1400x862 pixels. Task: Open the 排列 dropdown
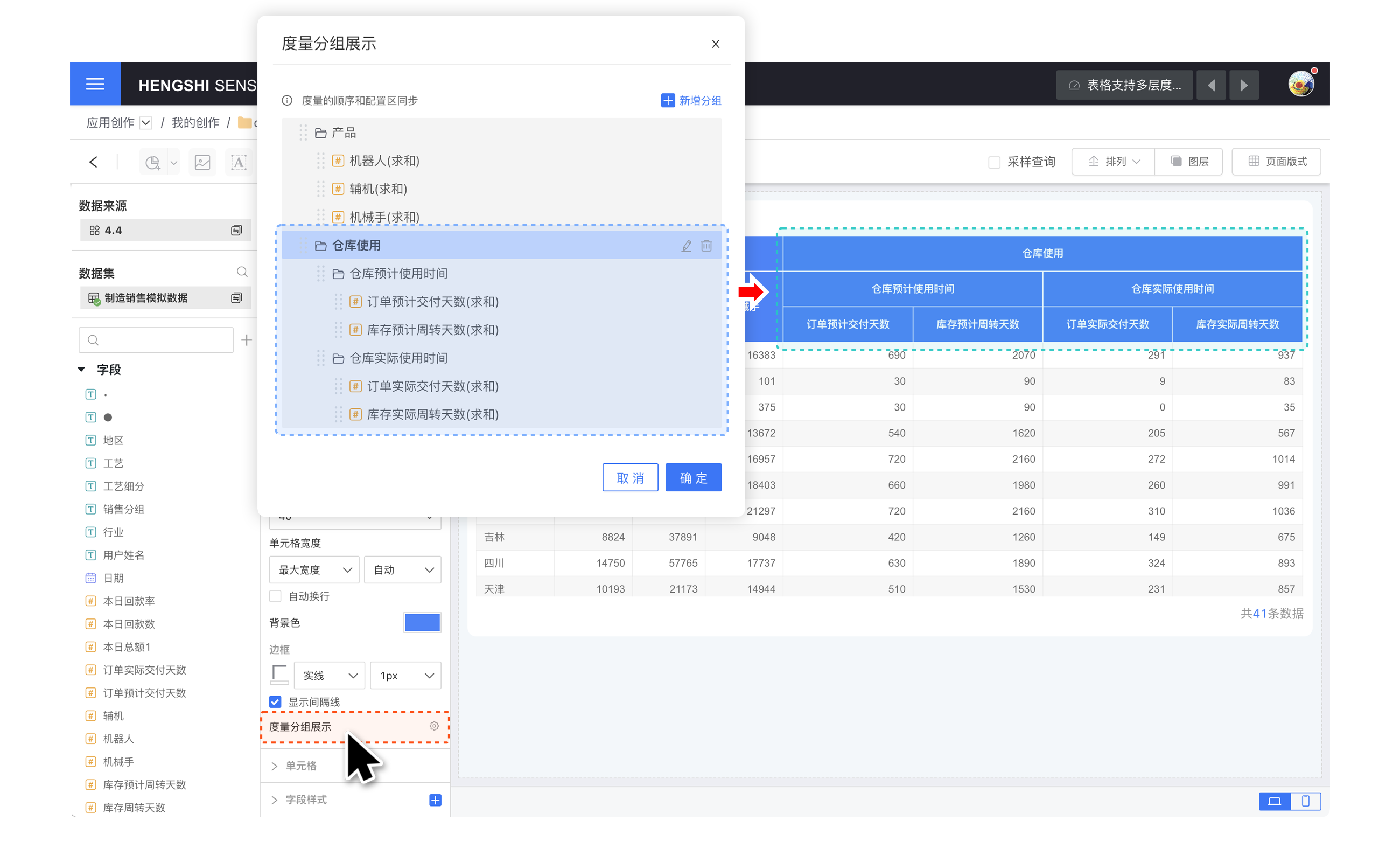click(x=1114, y=161)
